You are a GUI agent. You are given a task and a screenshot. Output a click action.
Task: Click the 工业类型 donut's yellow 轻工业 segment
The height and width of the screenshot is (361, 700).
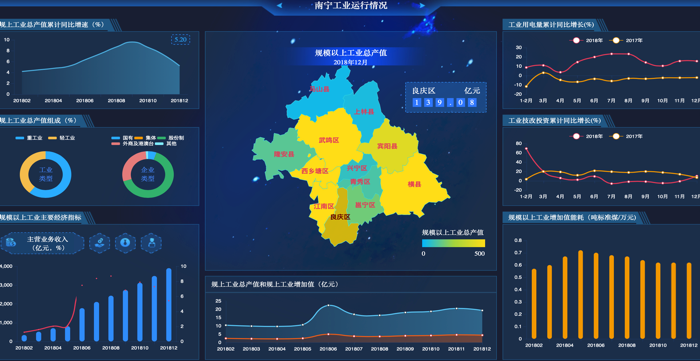click(26, 170)
